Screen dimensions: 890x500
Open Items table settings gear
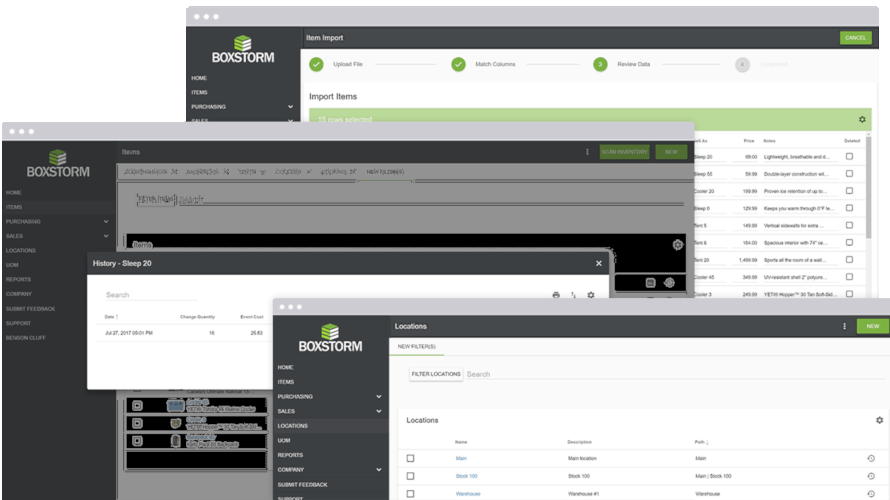[x=678, y=245]
